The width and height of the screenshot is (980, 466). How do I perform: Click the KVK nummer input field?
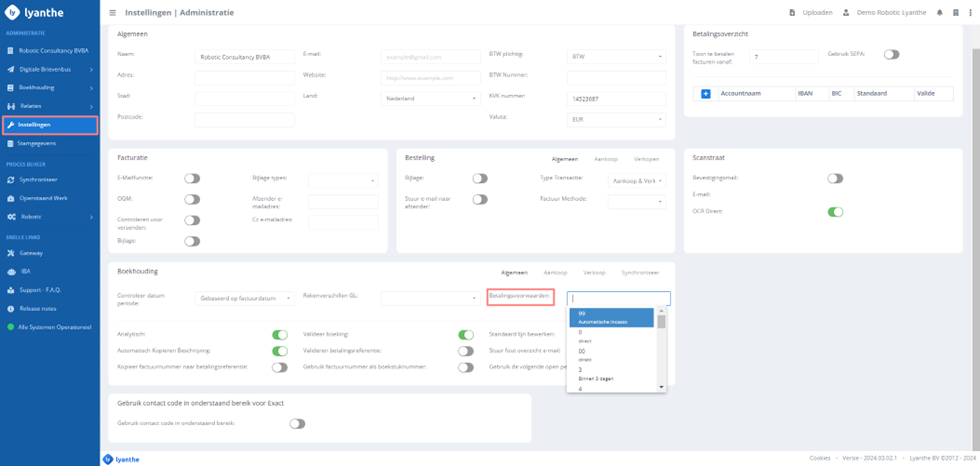(x=616, y=98)
